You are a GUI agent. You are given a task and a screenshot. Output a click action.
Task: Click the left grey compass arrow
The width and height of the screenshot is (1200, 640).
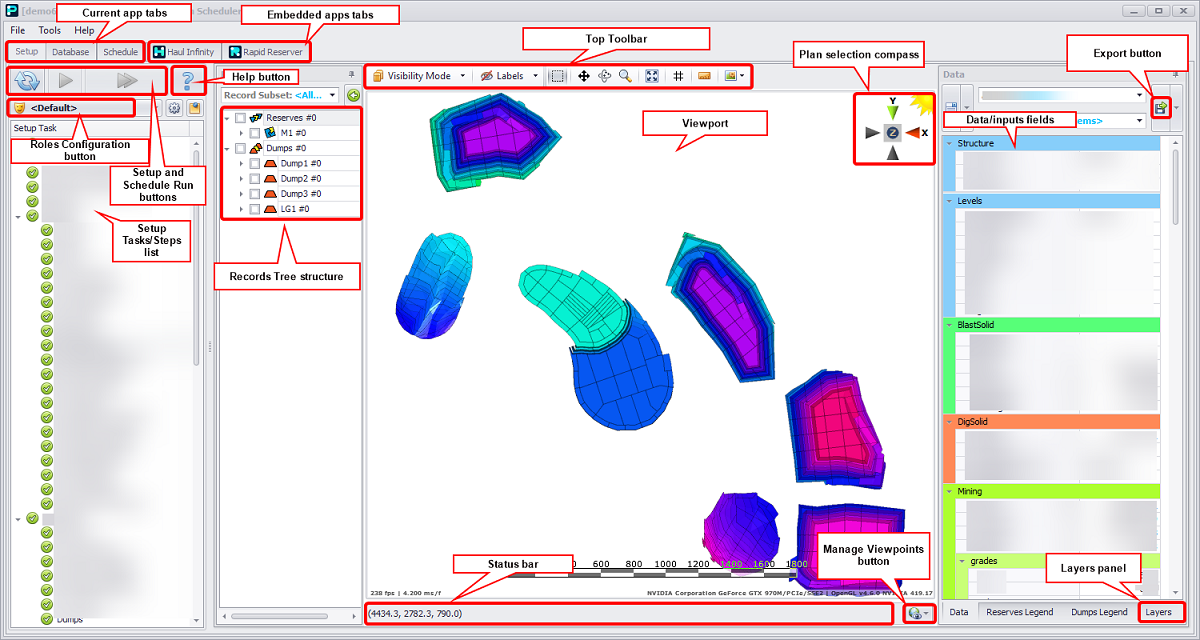click(872, 132)
